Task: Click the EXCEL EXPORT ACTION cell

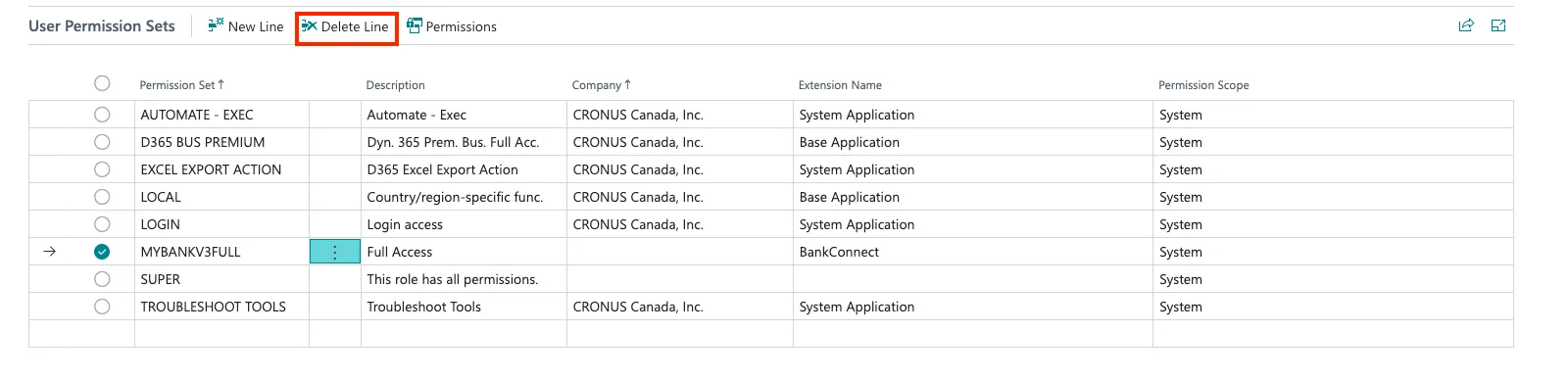Action: (222, 169)
